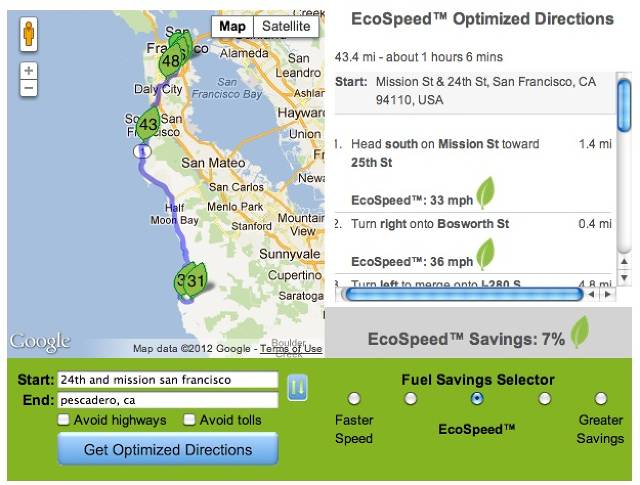
Task: Switch to Satellite map view
Action: (286, 27)
